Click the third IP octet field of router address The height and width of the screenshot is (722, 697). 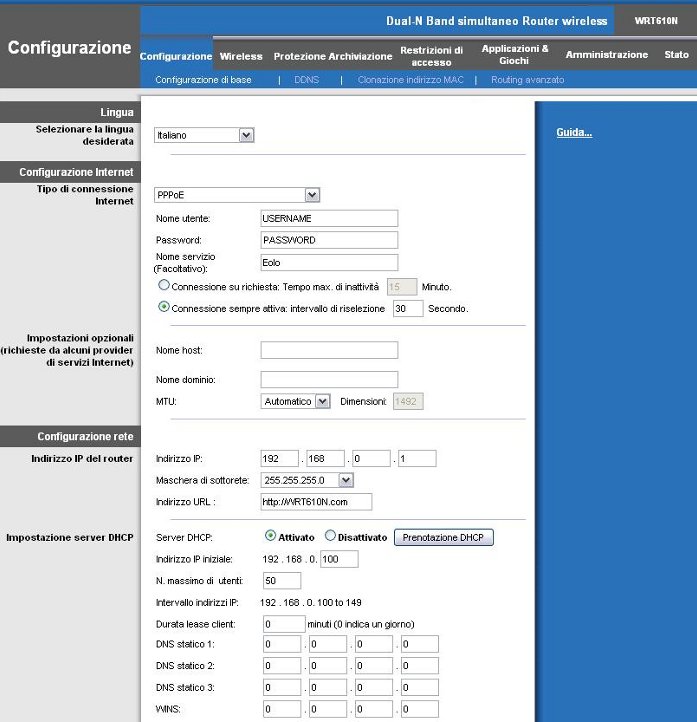point(372,459)
